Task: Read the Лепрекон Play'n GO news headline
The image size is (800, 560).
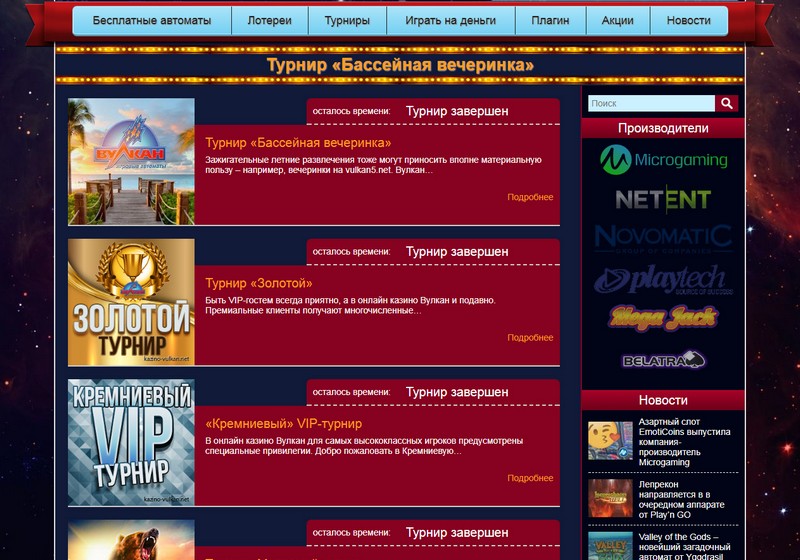Action: click(x=682, y=499)
